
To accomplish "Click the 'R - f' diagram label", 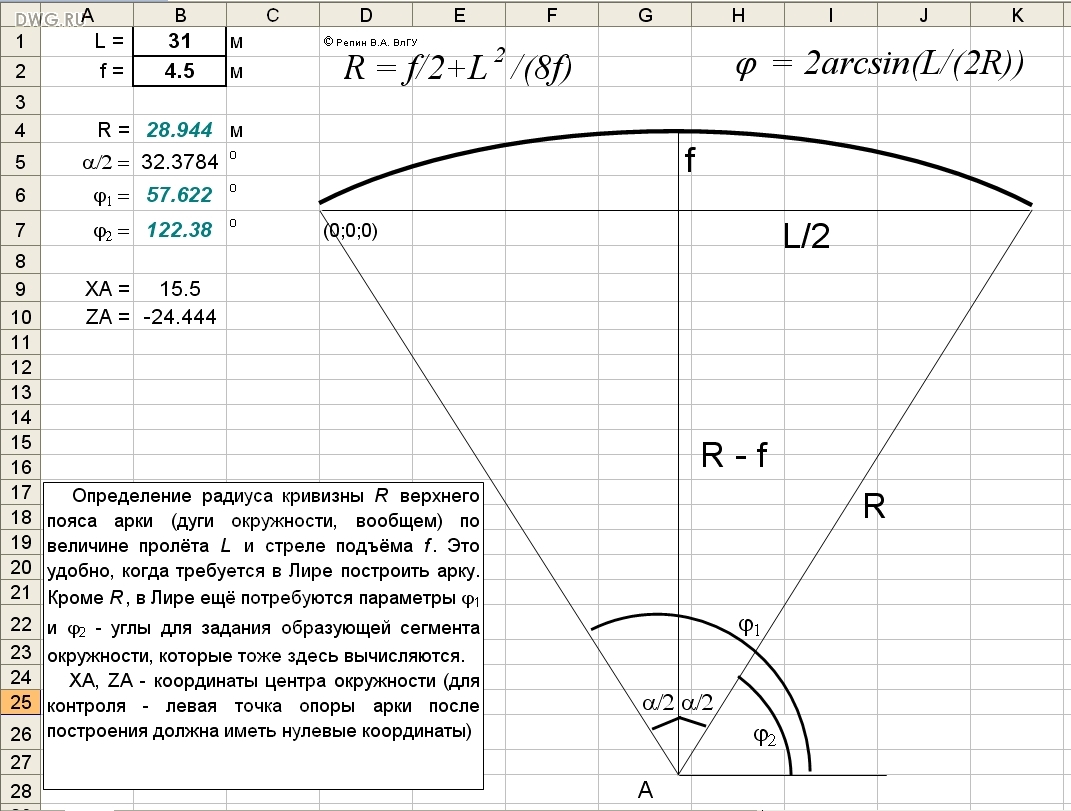I will 734,455.
